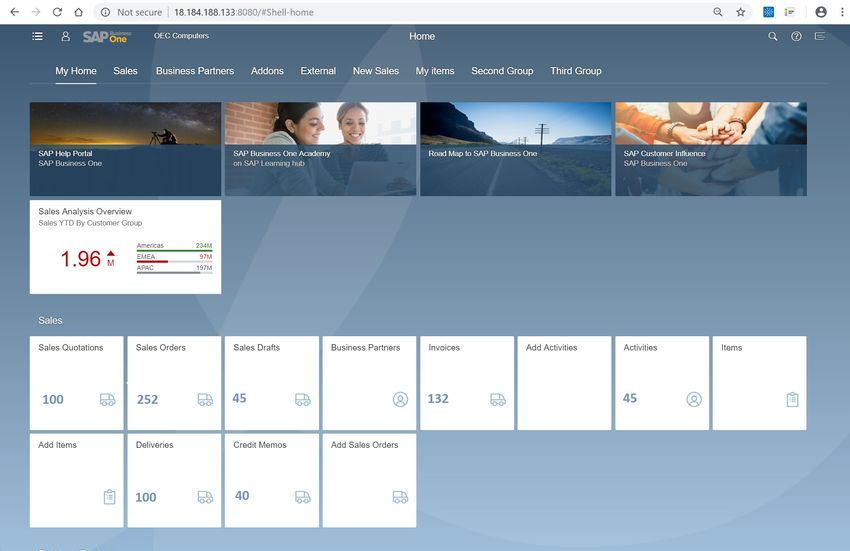Open browser account avatar icon
This screenshot has height=551, width=850.
821,12
